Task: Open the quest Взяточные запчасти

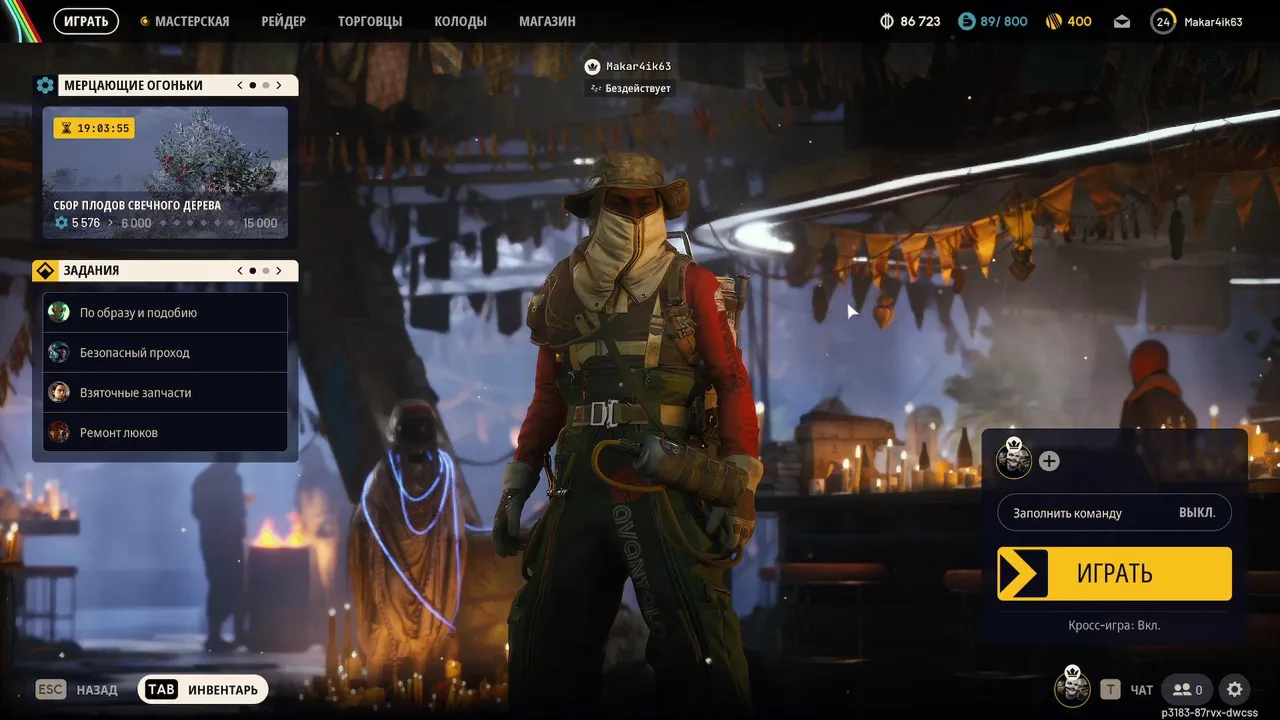Action: click(x=165, y=393)
